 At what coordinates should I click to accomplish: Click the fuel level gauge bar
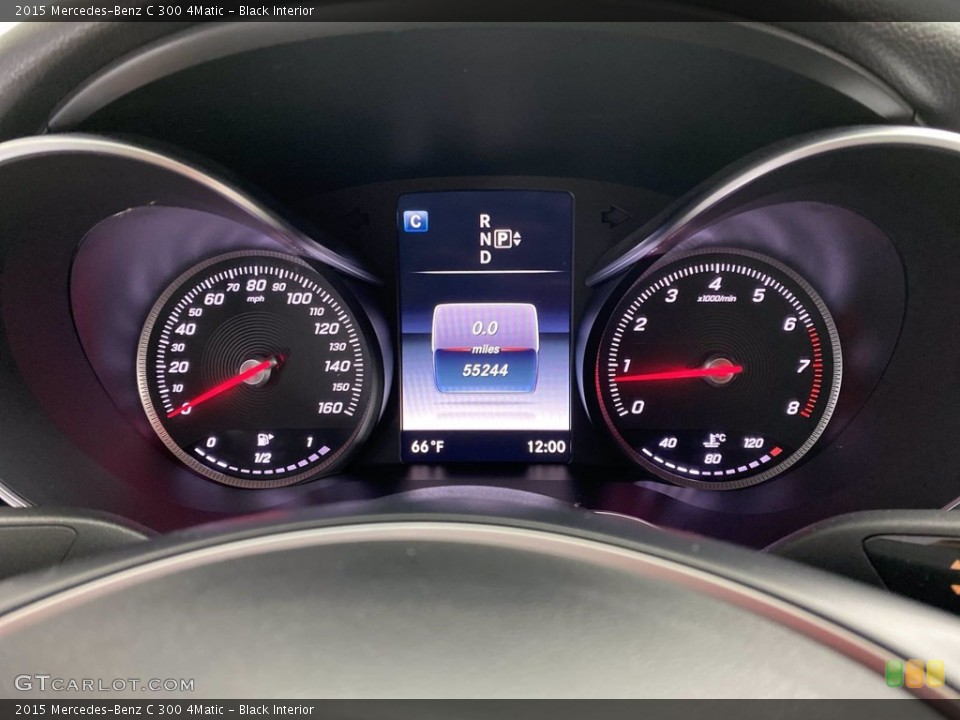click(262, 462)
